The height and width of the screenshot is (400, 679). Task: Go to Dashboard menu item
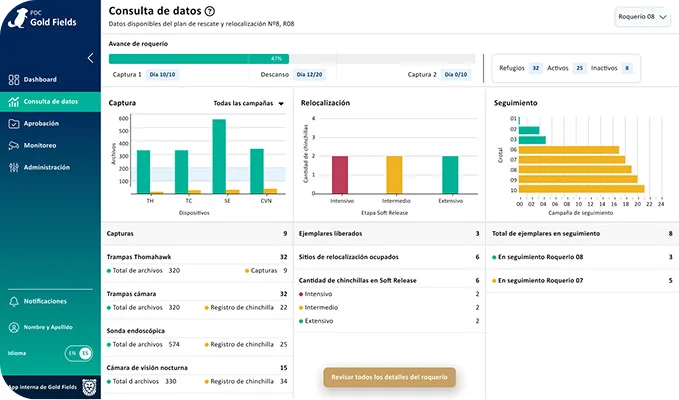click(x=50, y=80)
